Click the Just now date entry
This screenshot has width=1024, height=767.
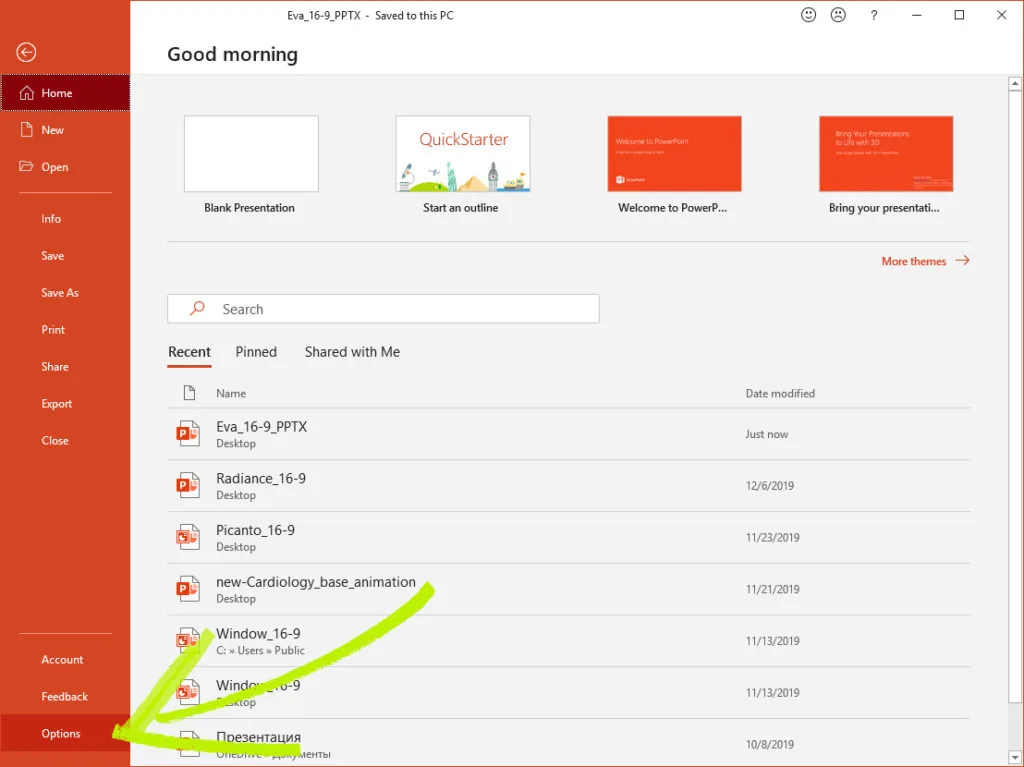click(767, 434)
